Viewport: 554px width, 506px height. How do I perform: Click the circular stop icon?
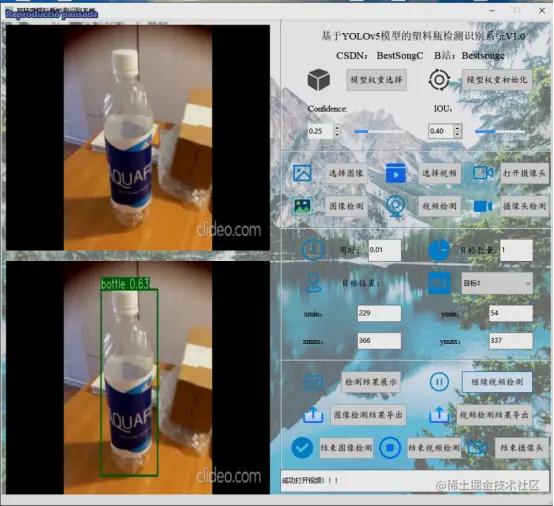click(x=390, y=448)
